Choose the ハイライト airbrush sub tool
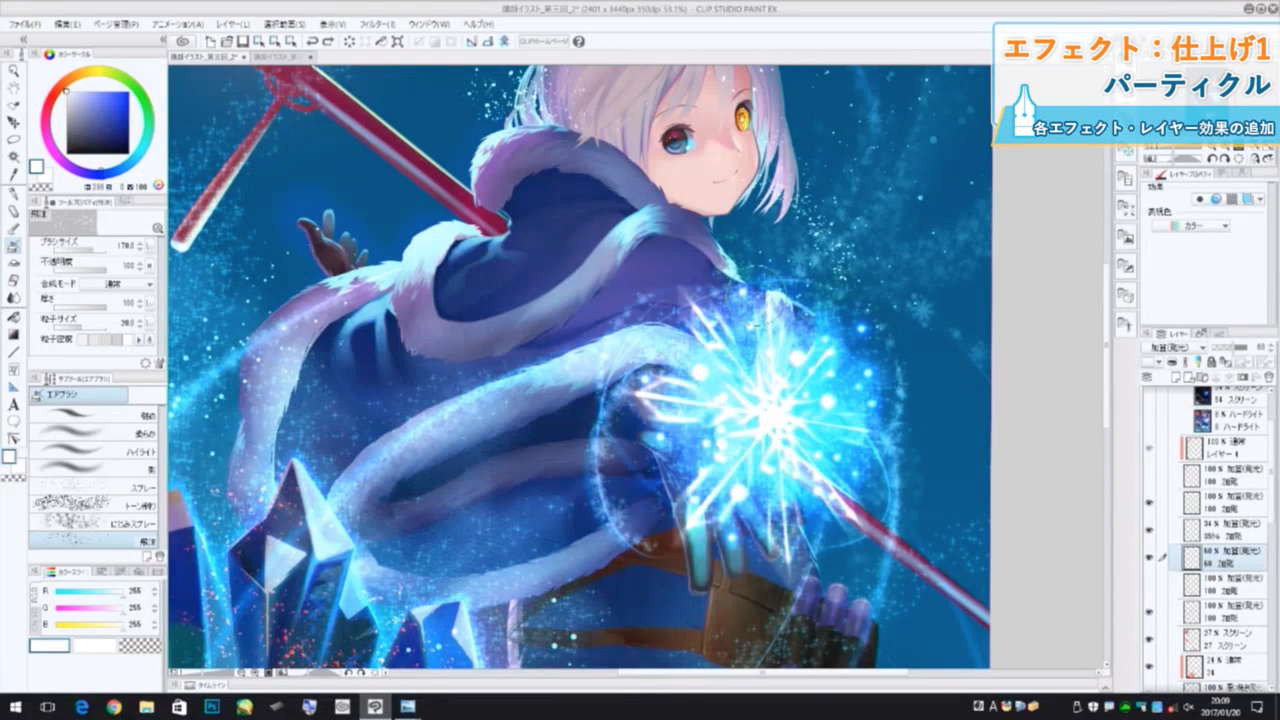 pyautogui.click(x=93, y=452)
